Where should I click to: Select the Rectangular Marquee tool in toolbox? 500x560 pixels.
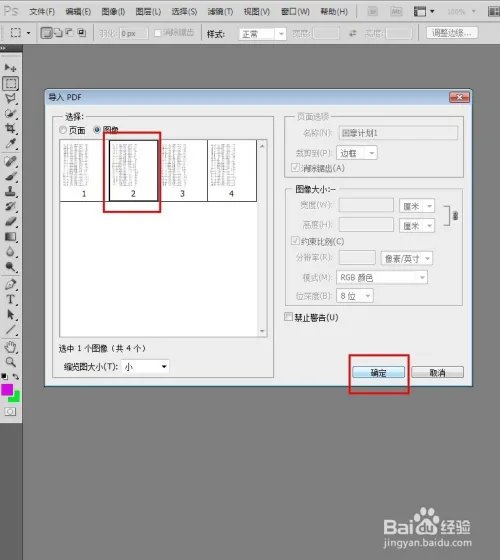point(11,83)
